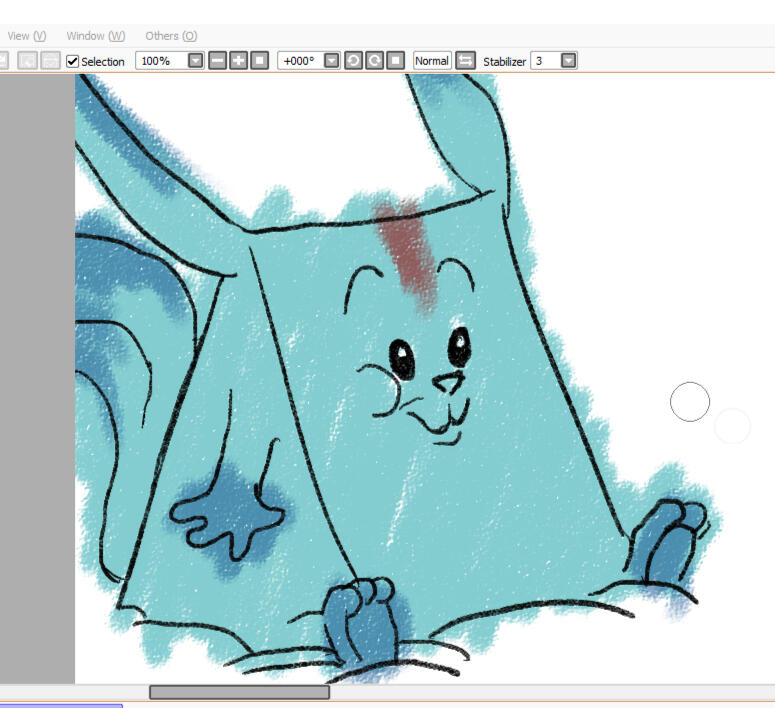This screenshot has width=775, height=708.
Task: Toggle the Selection checkbox
Action: pos(73,61)
